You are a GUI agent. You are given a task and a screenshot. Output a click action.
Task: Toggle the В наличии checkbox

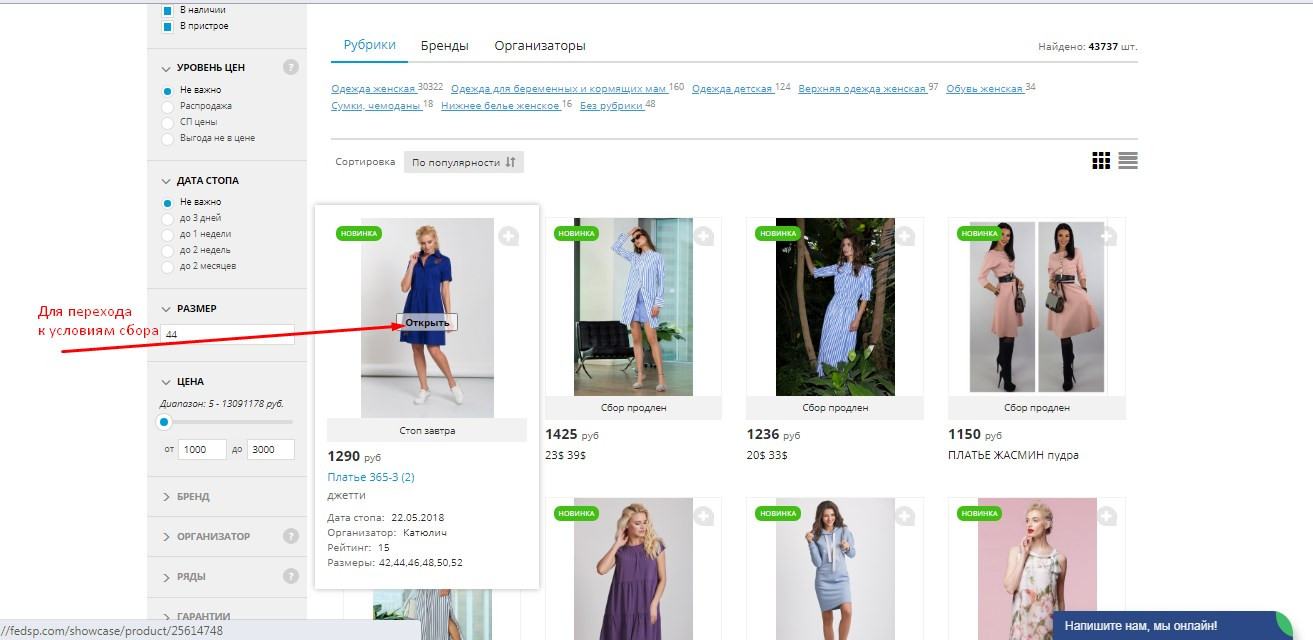coord(168,10)
